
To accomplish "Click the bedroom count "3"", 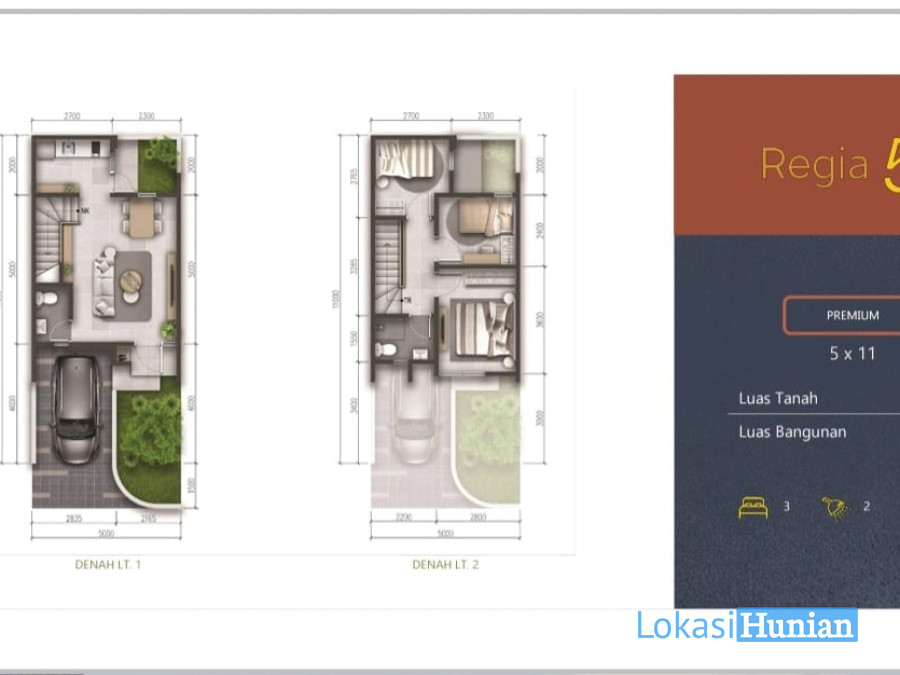I will 786,506.
